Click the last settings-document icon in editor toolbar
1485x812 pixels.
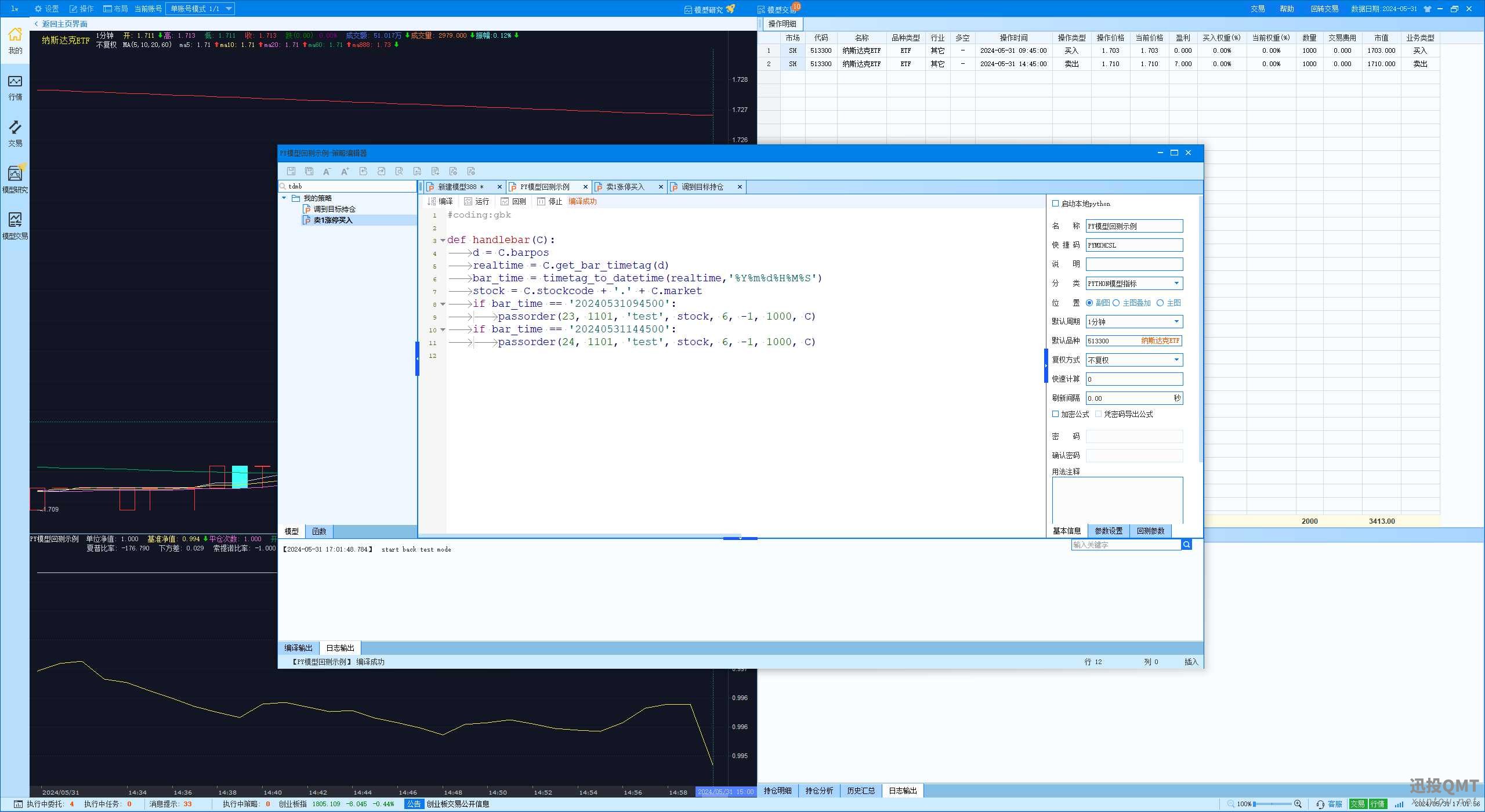coord(471,171)
